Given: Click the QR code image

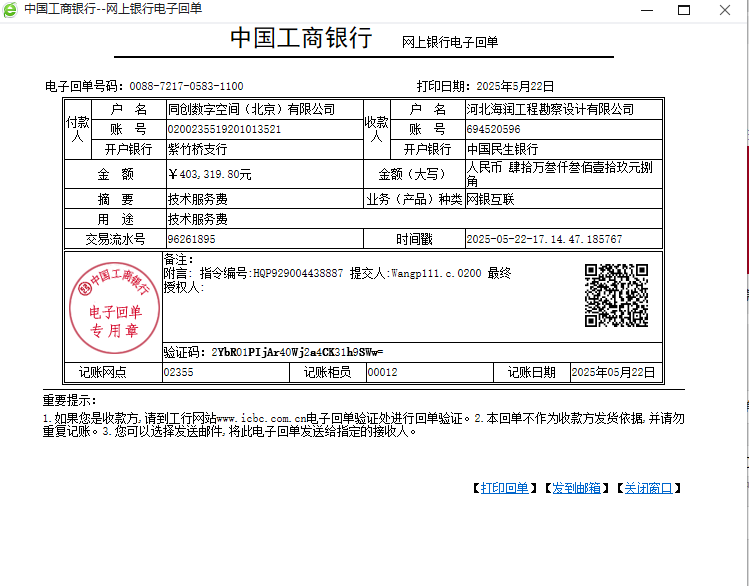Looking at the screenshot, I should [x=616, y=296].
